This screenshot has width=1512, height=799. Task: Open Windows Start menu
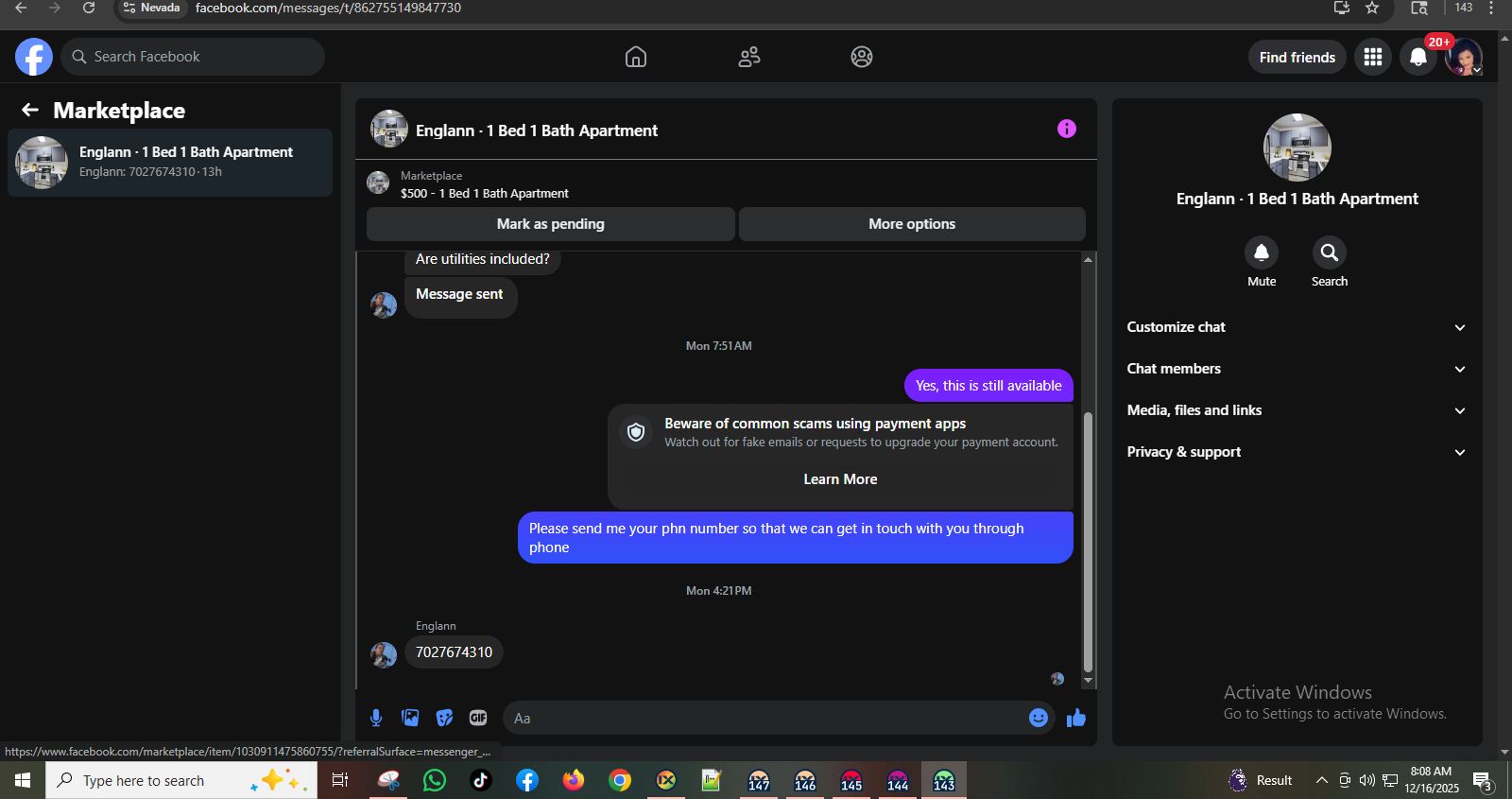point(23,780)
